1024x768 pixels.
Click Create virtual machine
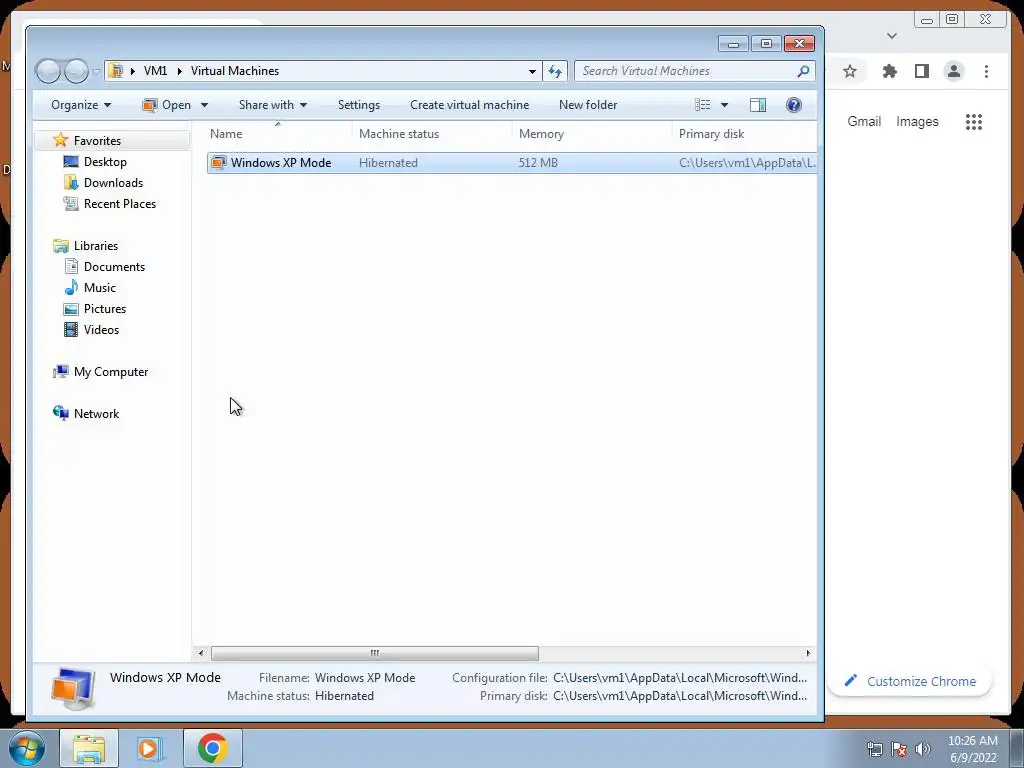(x=470, y=105)
